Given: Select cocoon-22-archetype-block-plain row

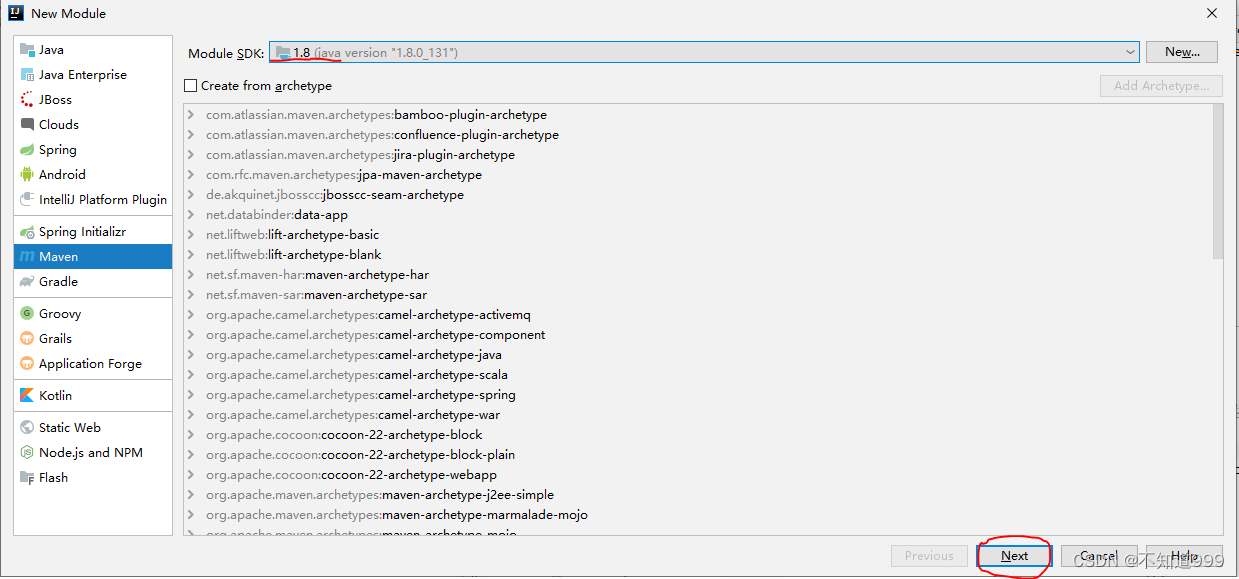Looking at the screenshot, I should (x=697, y=455).
